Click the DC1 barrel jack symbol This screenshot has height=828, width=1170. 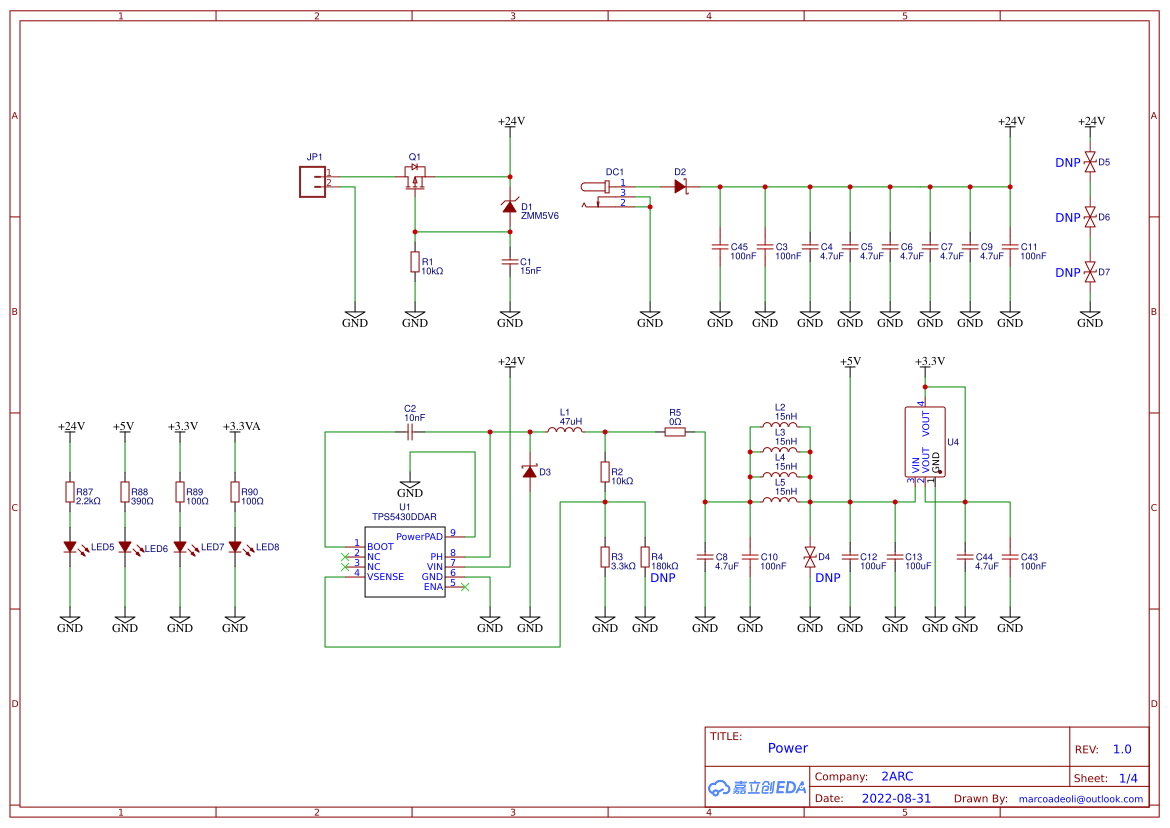(x=604, y=192)
